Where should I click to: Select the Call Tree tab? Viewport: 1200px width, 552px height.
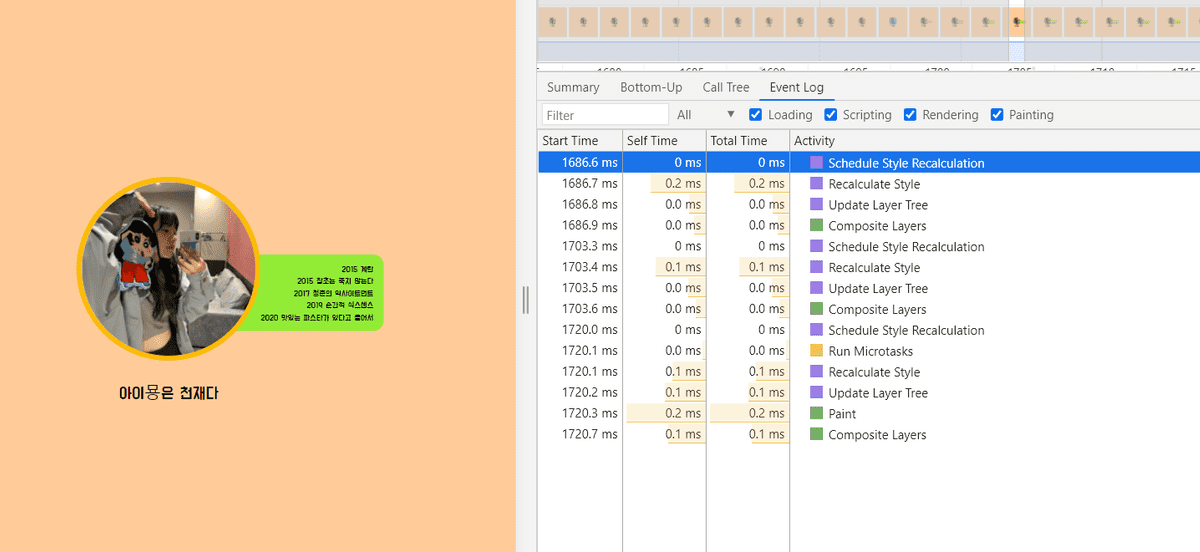(726, 88)
